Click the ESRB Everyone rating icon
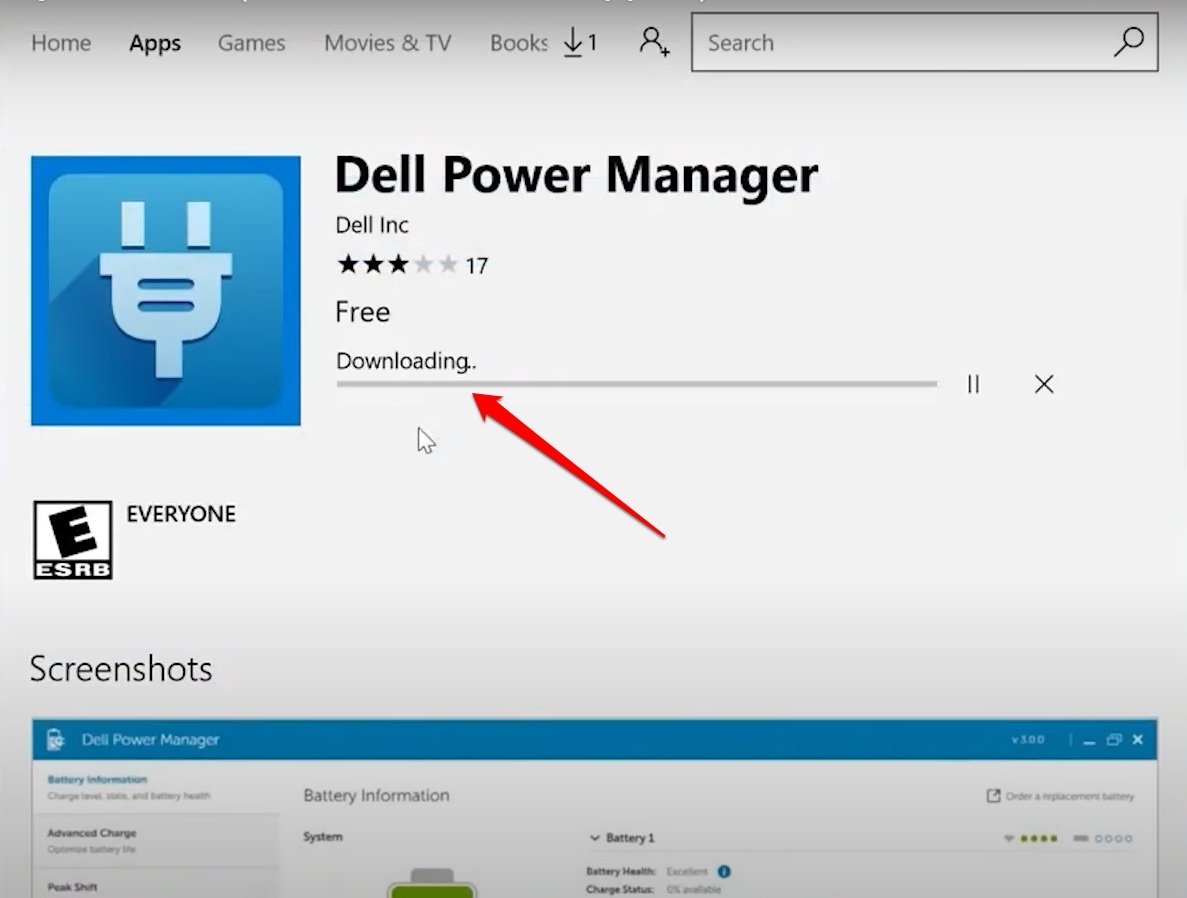The height and width of the screenshot is (898, 1187). tap(72, 540)
